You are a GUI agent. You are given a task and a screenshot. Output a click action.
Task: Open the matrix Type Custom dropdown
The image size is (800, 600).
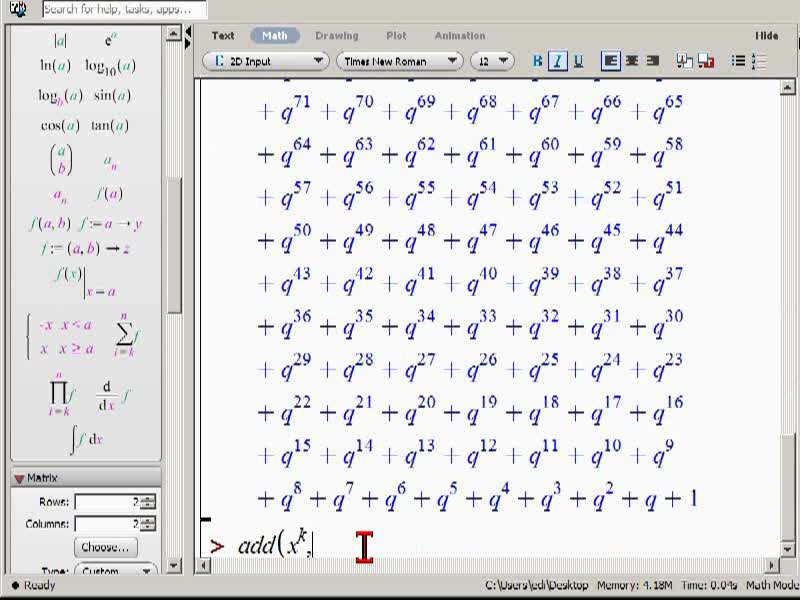click(116, 569)
